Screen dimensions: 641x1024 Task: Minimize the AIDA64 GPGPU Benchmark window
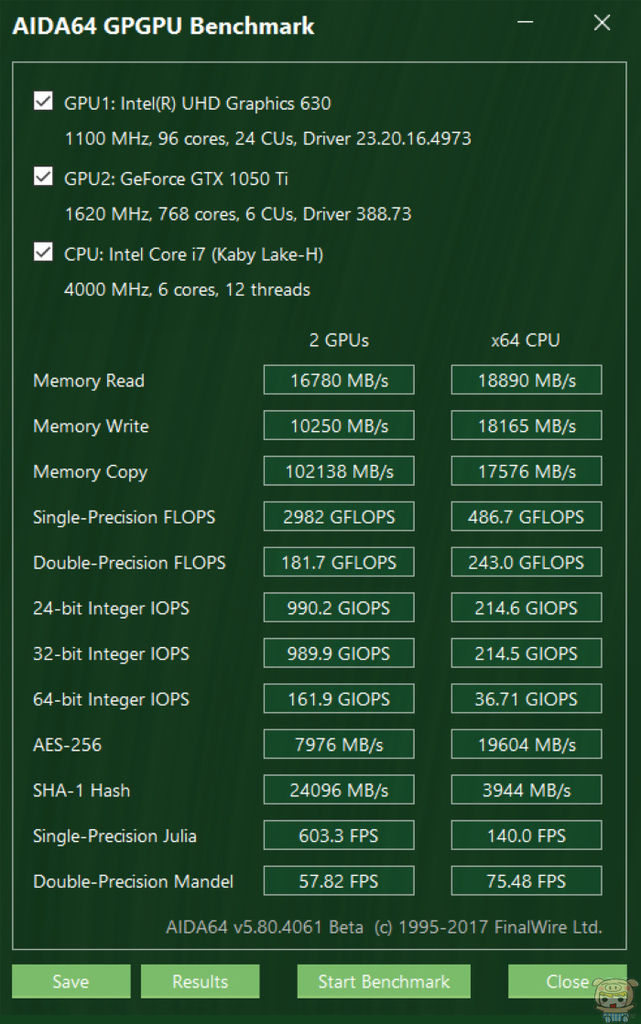[525, 22]
